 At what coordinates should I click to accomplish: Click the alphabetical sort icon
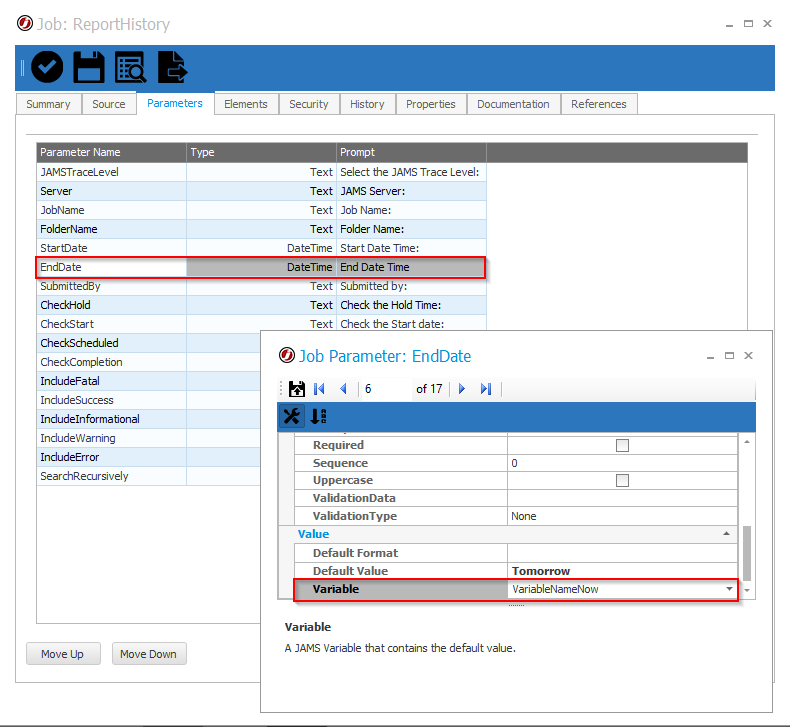[x=318, y=416]
